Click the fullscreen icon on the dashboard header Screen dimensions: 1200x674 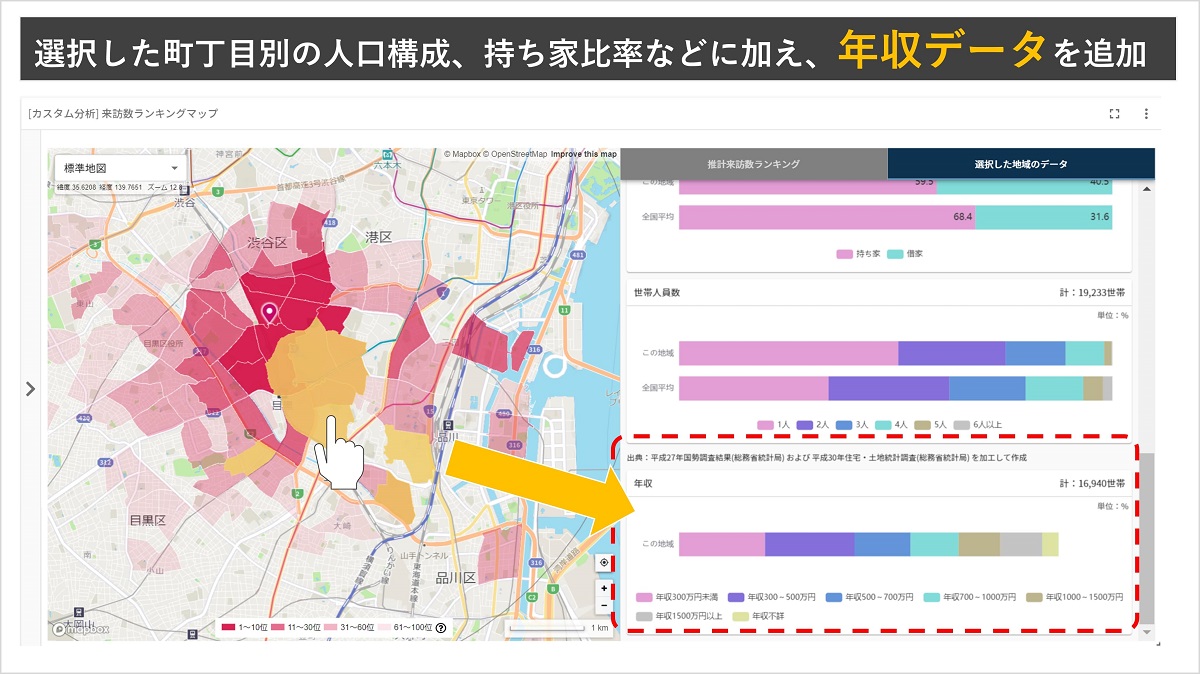(x=1114, y=113)
